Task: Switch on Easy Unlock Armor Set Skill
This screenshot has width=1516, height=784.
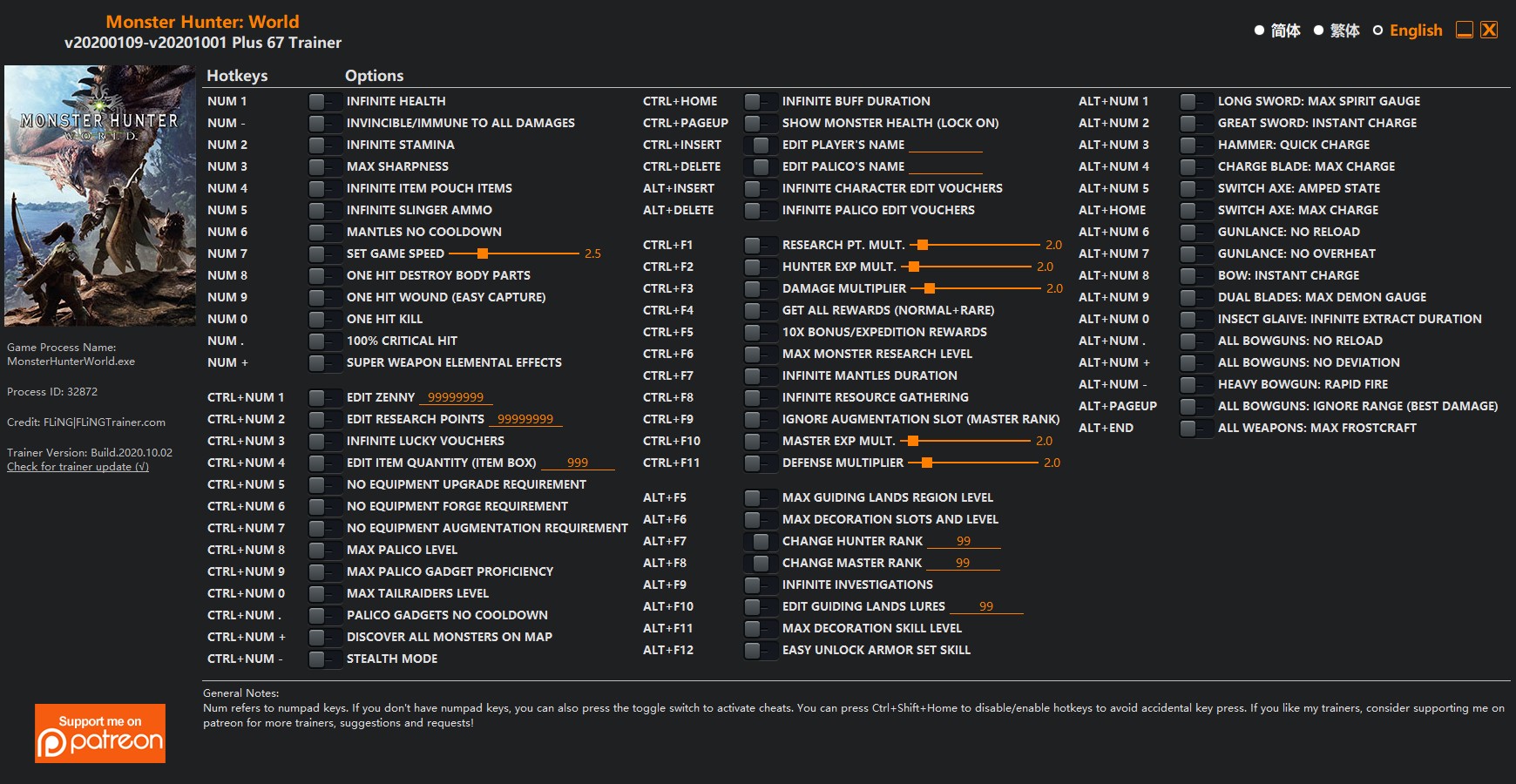Action: pos(760,651)
